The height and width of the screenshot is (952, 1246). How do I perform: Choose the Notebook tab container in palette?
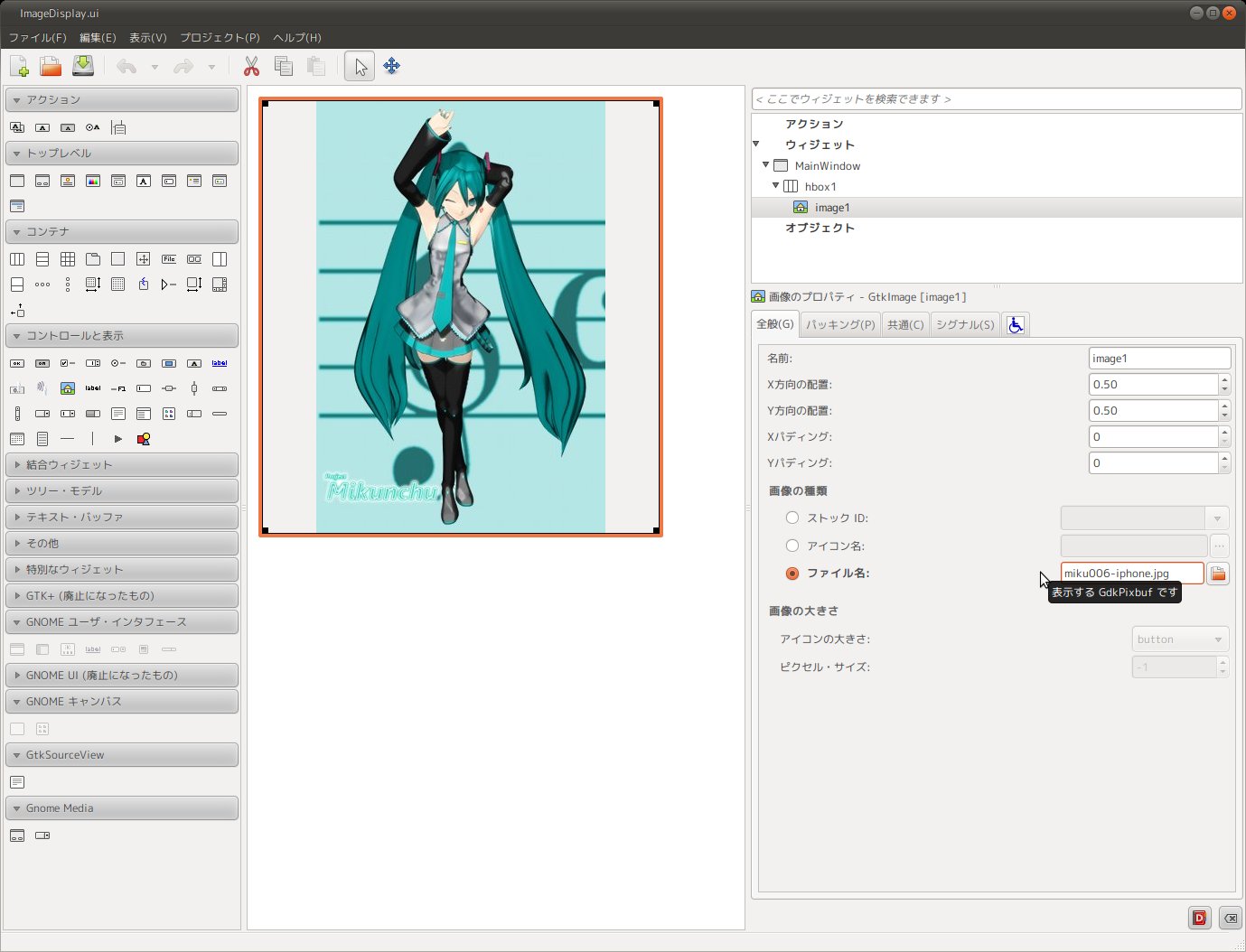coord(93,259)
